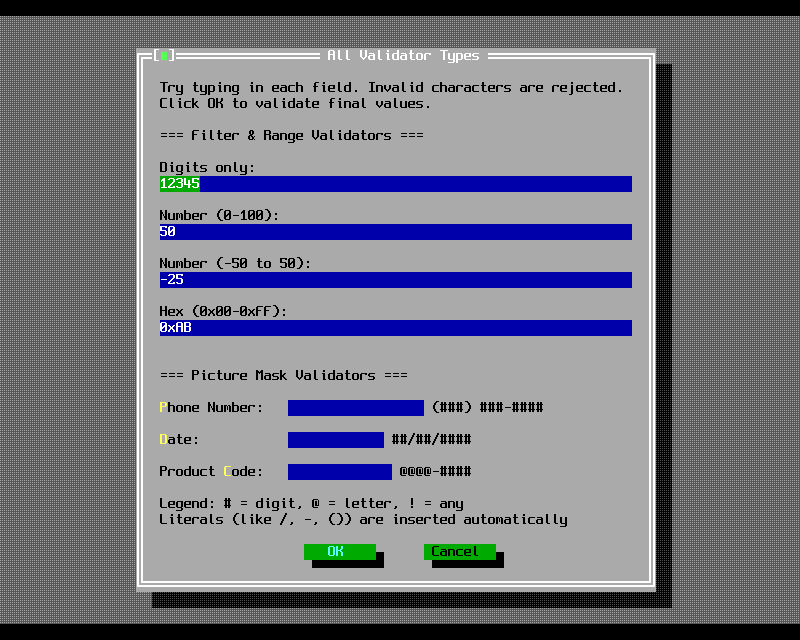The width and height of the screenshot is (800, 640).
Task: Click the Filter & Range Validators heading
Action: tap(291, 136)
